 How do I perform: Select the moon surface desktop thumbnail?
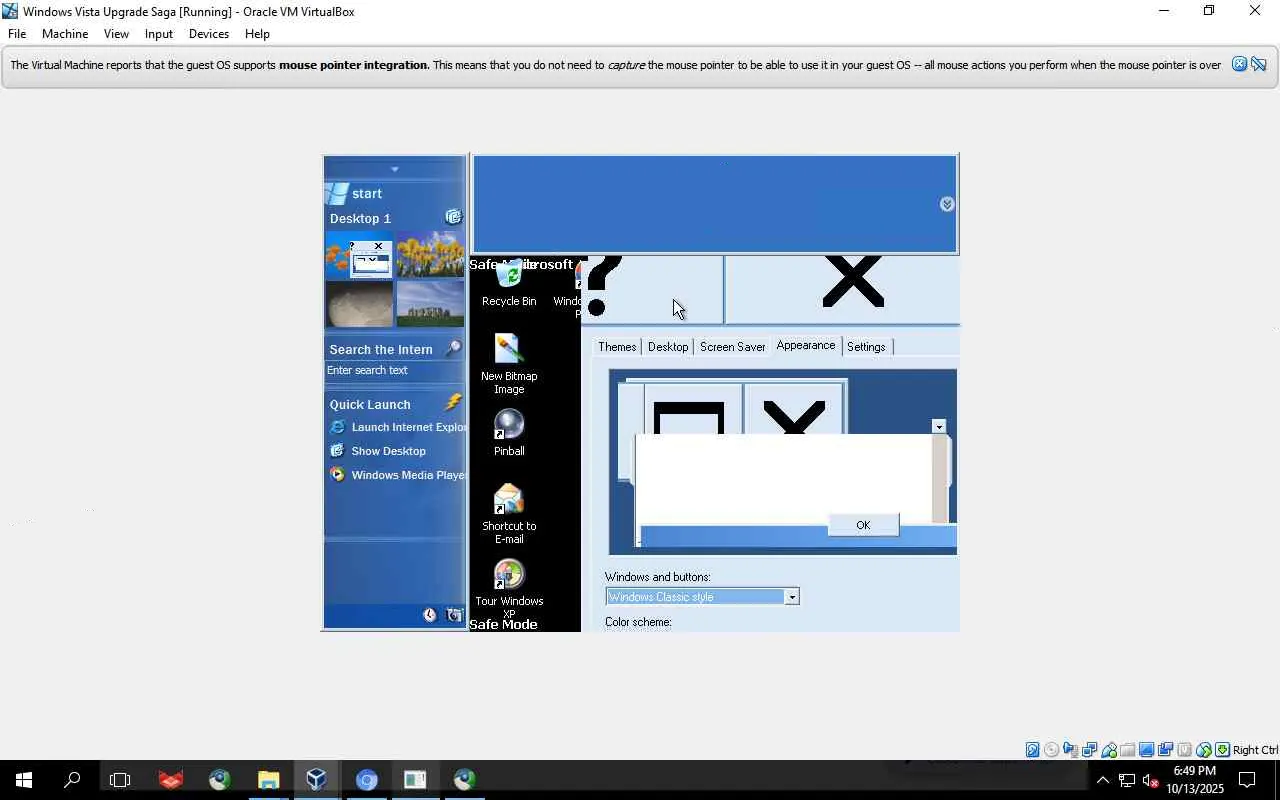point(360,303)
